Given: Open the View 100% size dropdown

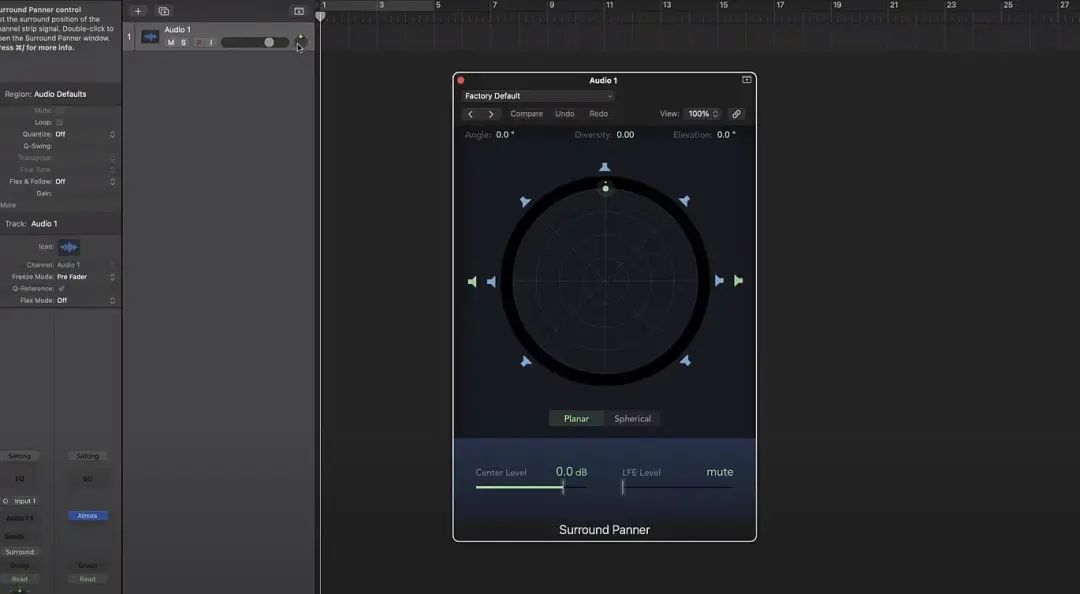Looking at the screenshot, I should [703, 114].
